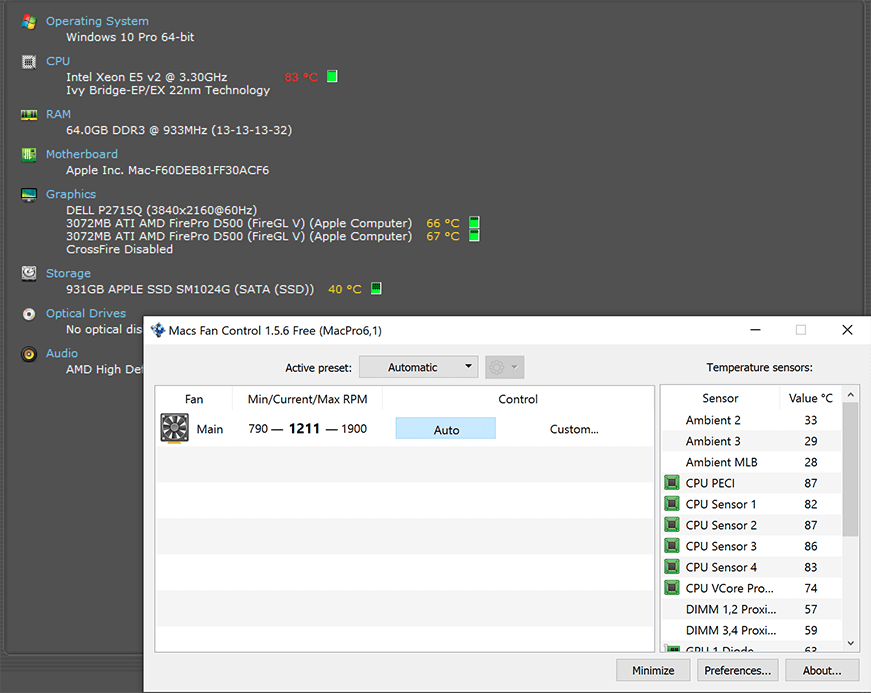Select the Ambient 3 sensor row
This screenshot has width=871, height=693.
coord(752,441)
